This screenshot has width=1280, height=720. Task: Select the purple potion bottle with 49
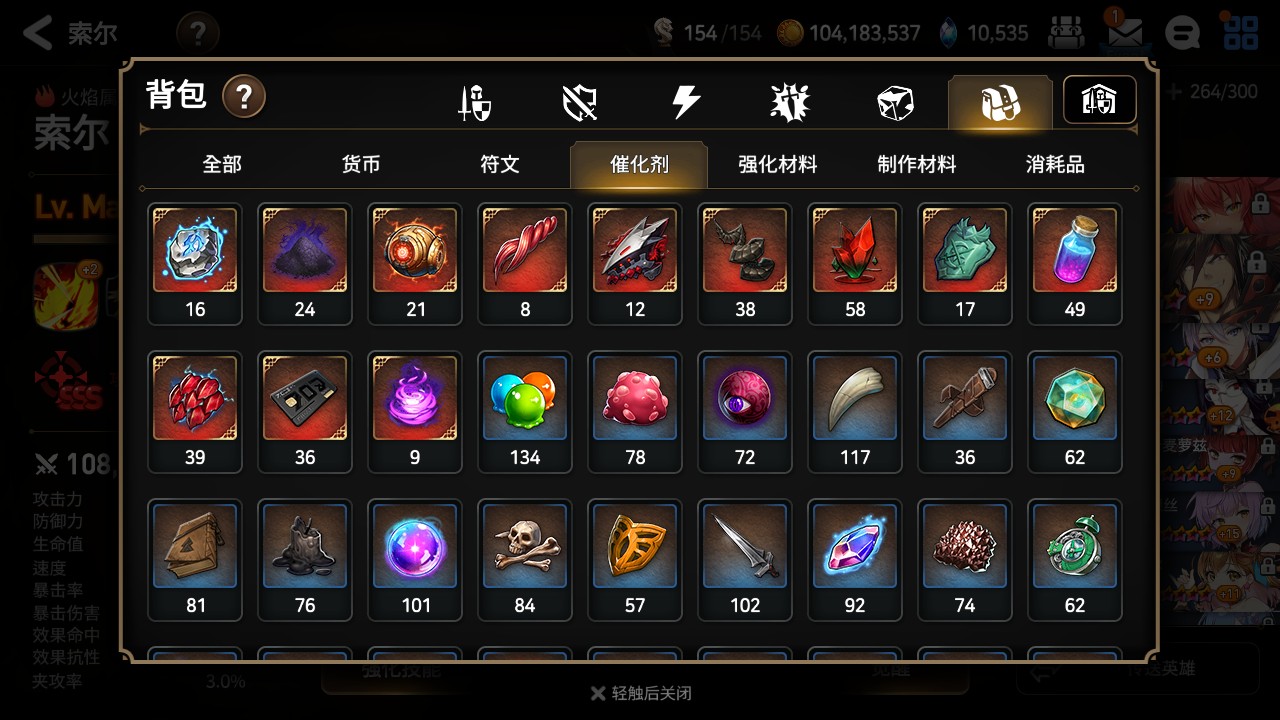click(1075, 264)
